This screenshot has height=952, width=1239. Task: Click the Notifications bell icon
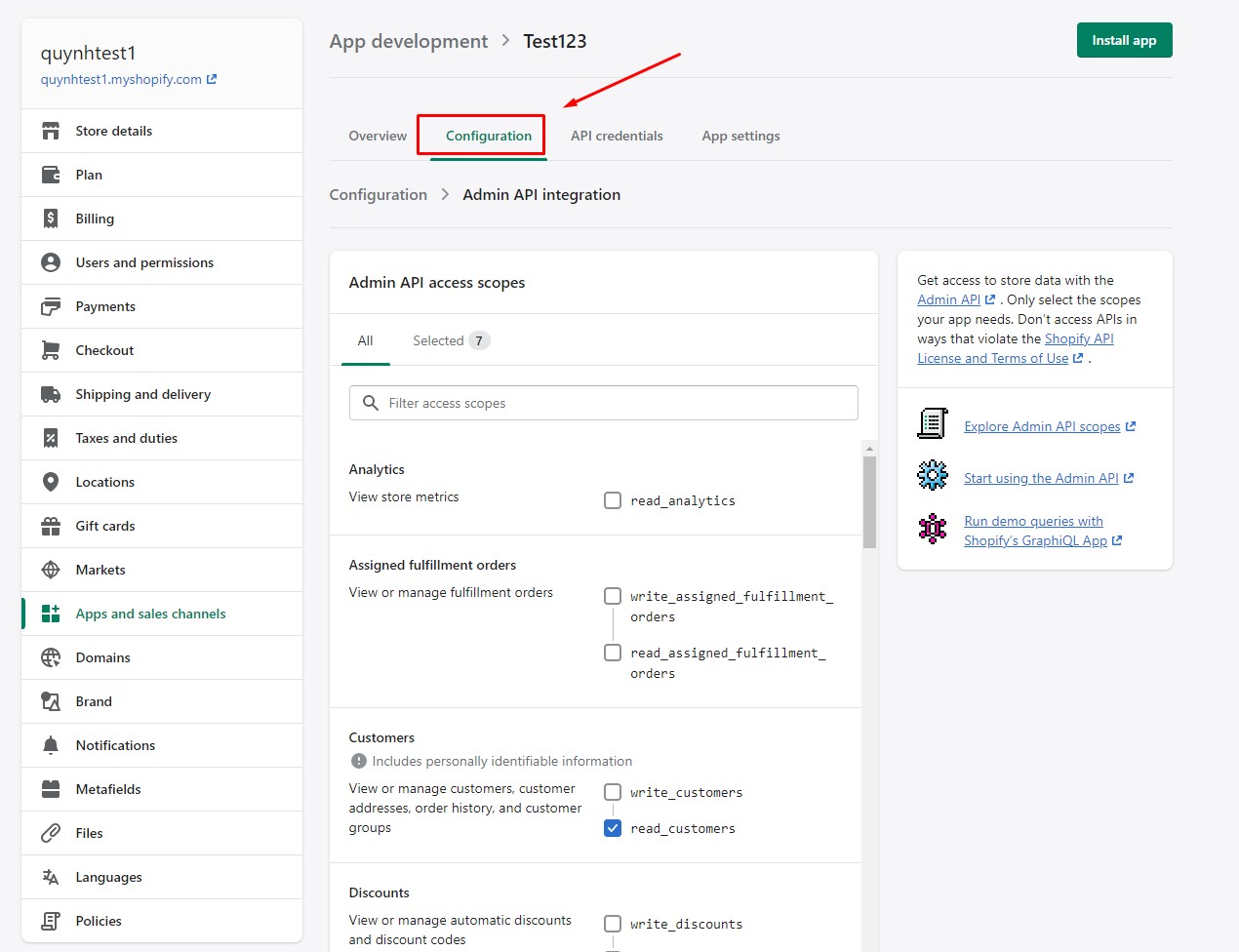[51, 745]
